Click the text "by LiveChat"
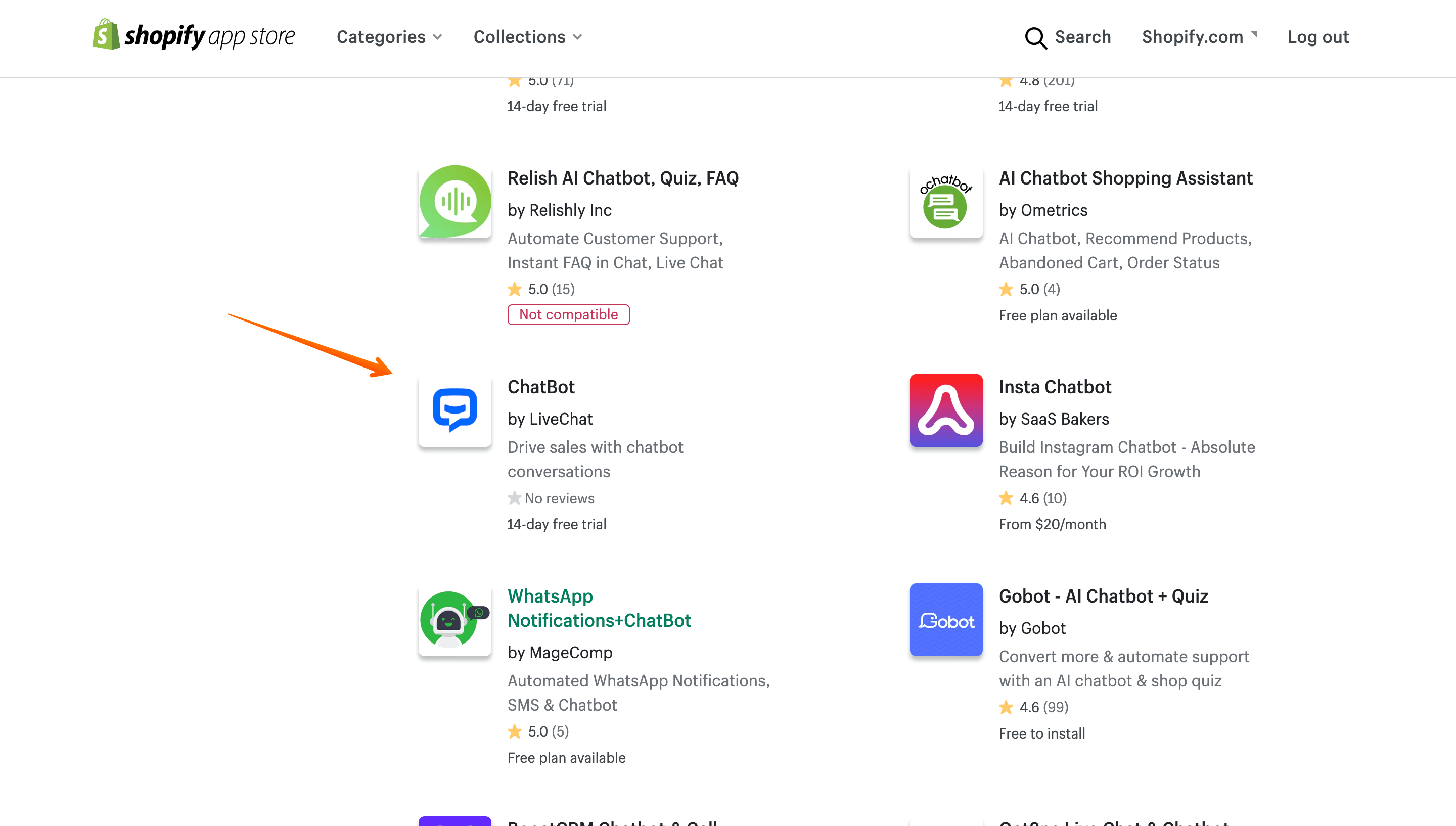The image size is (1456, 826). pyautogui.click(x=550, y=419)
